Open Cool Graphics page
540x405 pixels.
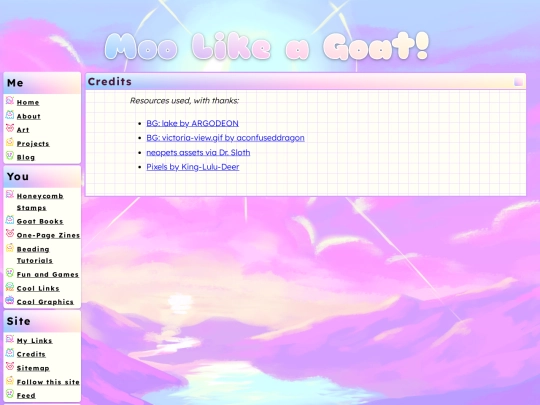pyautogui.click(x=45, y=302)
